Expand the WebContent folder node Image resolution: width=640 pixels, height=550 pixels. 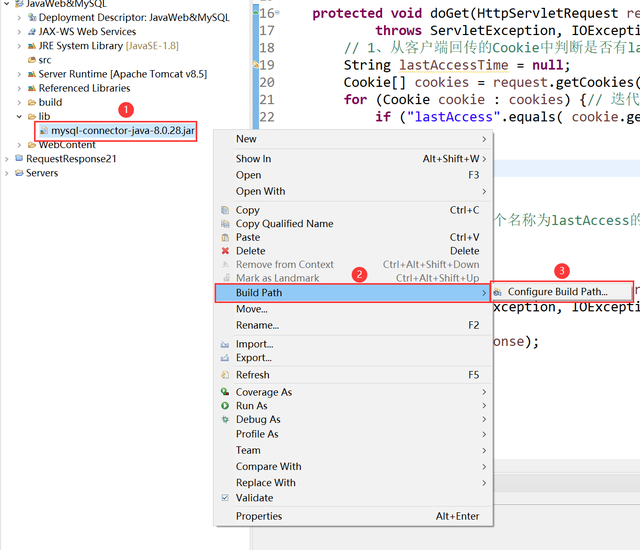pos(19,145)
